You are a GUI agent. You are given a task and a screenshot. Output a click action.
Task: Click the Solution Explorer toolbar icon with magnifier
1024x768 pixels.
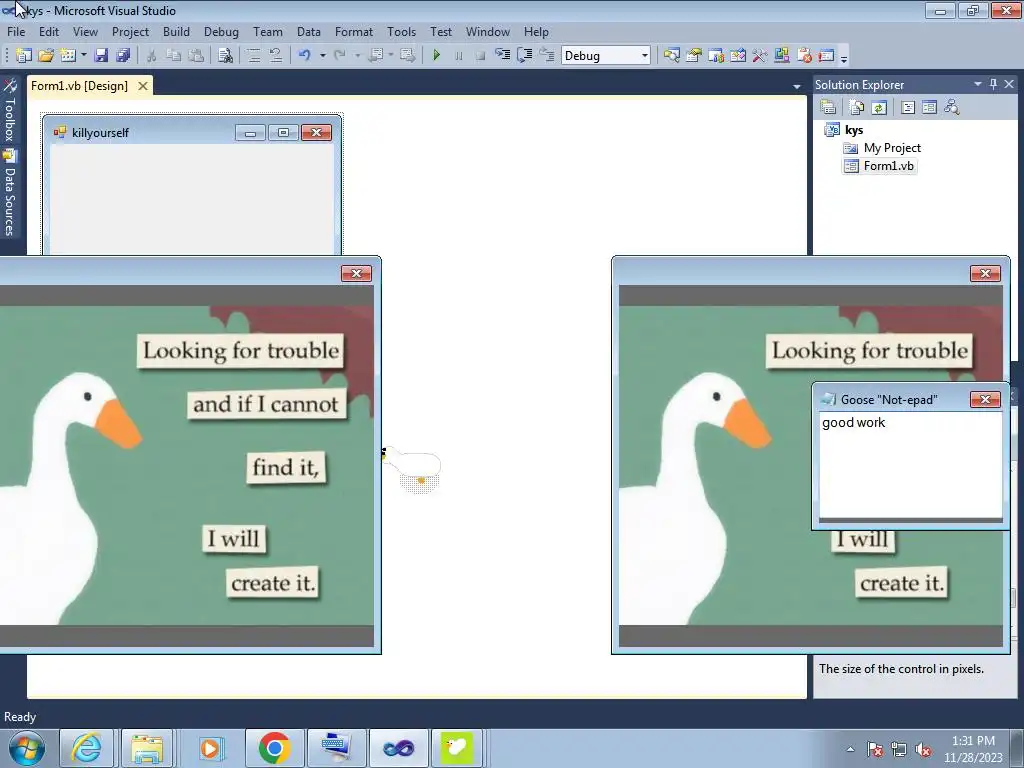[672, 56]
